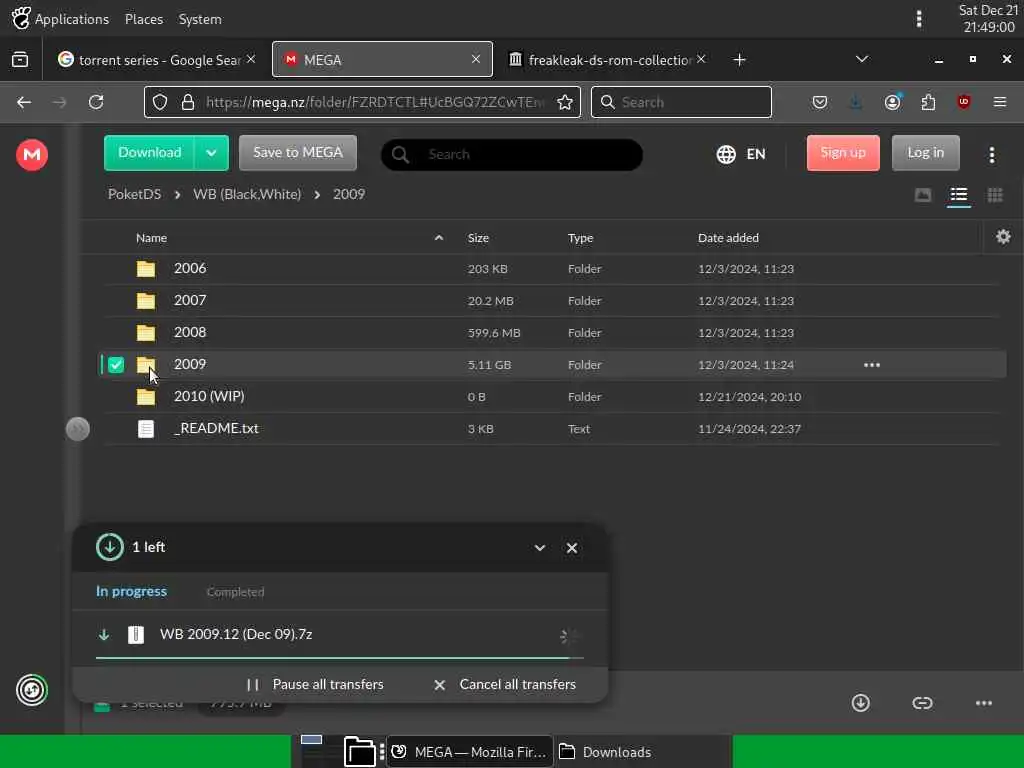Viewport: 1024px width, 768px height.
Task: Click the MEGA folder search field
Action: click(511, 155)
